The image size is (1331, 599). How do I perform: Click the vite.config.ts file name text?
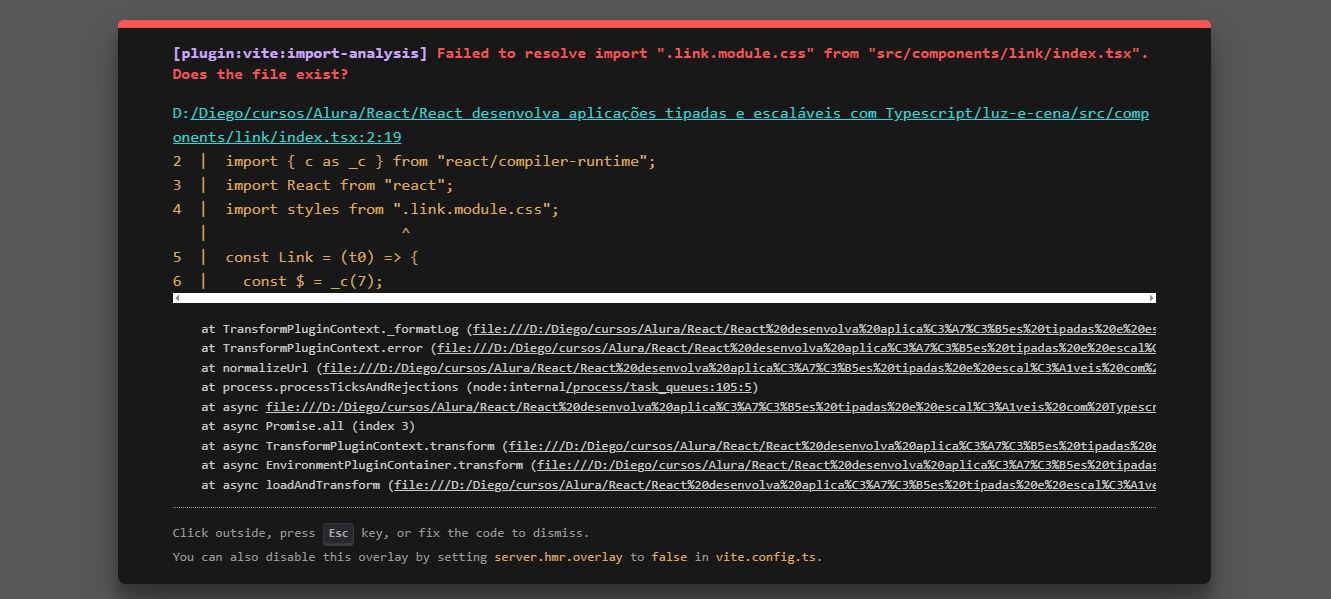click(767, 557)
